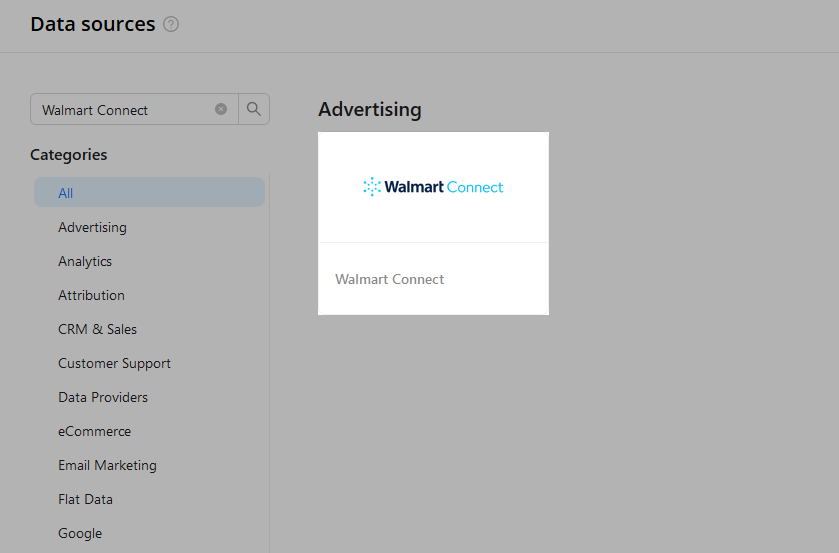This screenshot has height=553, width=839.
Task: Show Customer Support data sources
Action: [114, 363]
